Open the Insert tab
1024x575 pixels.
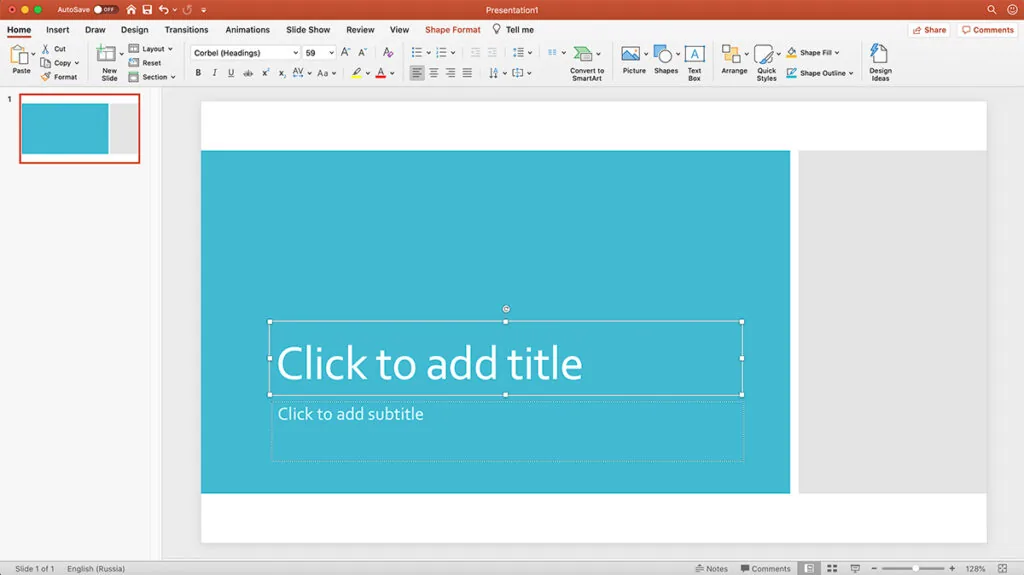click(x=57, y=30)
